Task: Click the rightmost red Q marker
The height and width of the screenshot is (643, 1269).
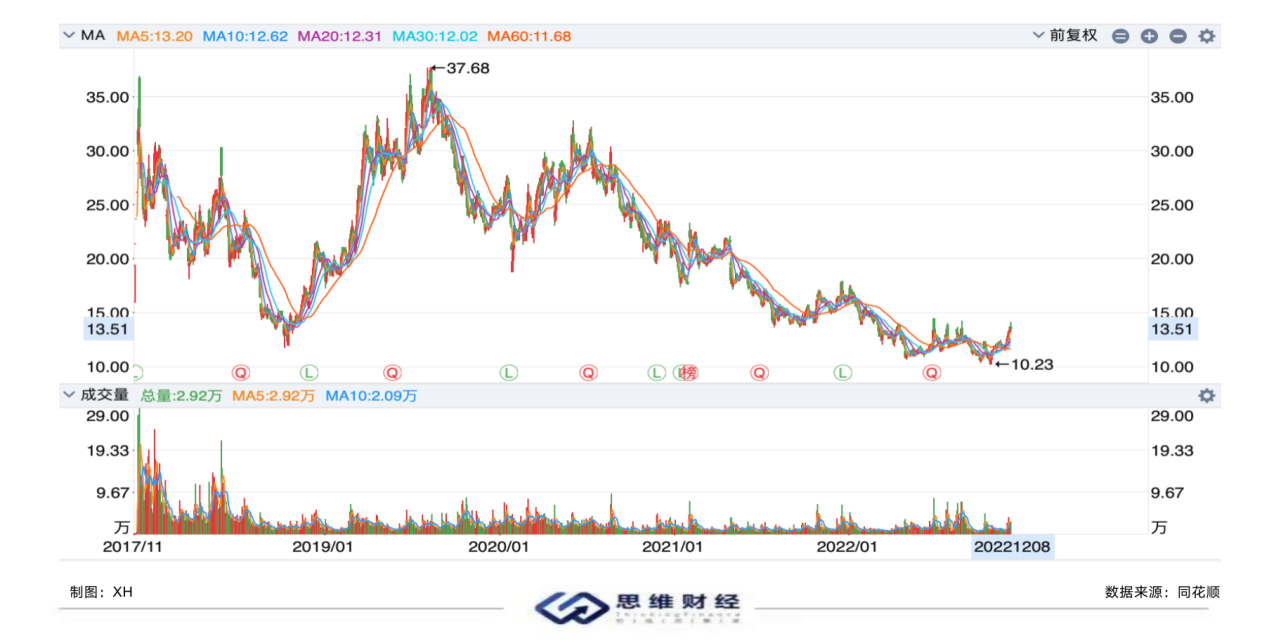Action: point(932,373)
